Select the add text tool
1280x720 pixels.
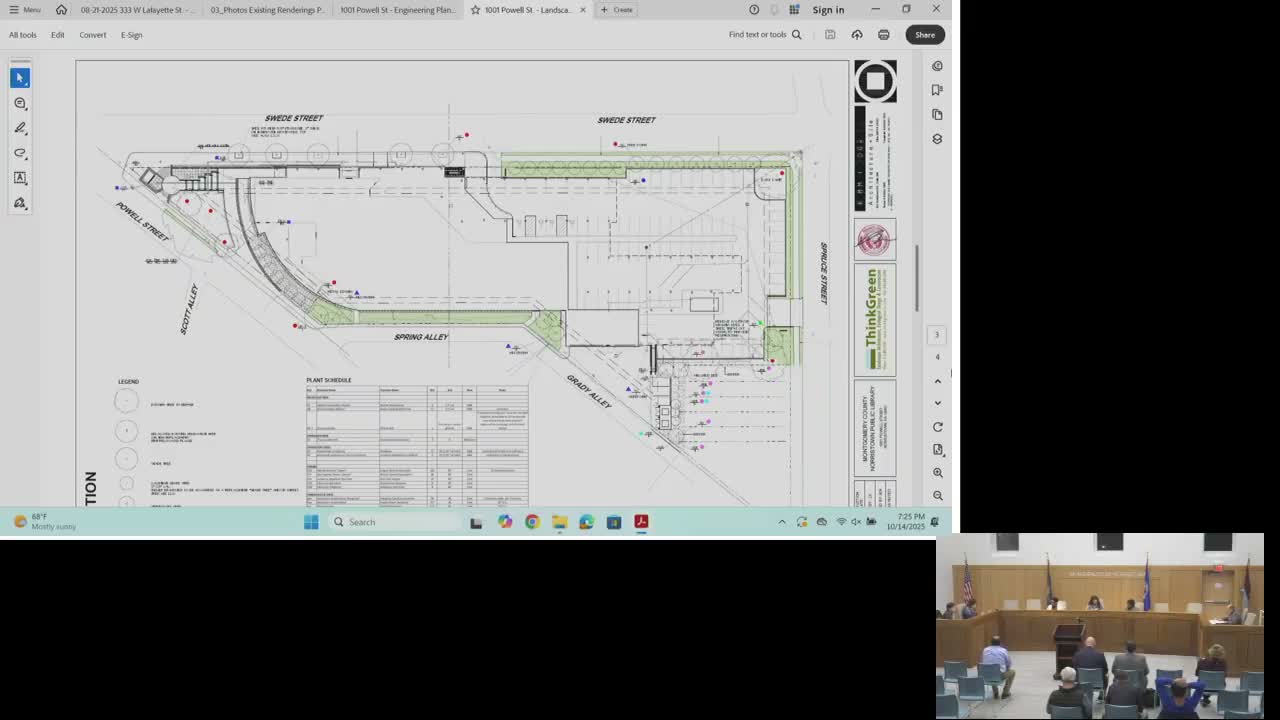pos(19,178)
